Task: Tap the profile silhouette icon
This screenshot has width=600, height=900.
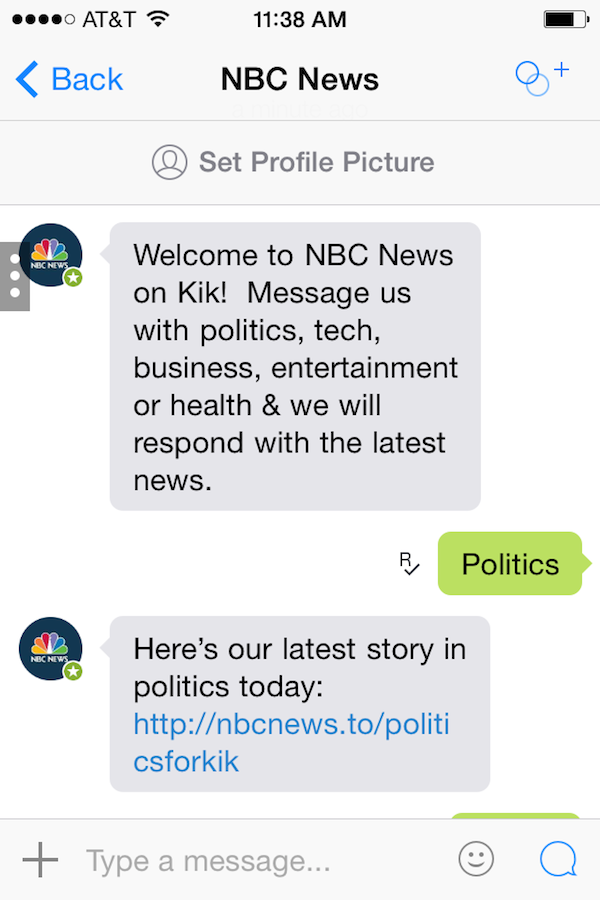Action: click(170, 162)
